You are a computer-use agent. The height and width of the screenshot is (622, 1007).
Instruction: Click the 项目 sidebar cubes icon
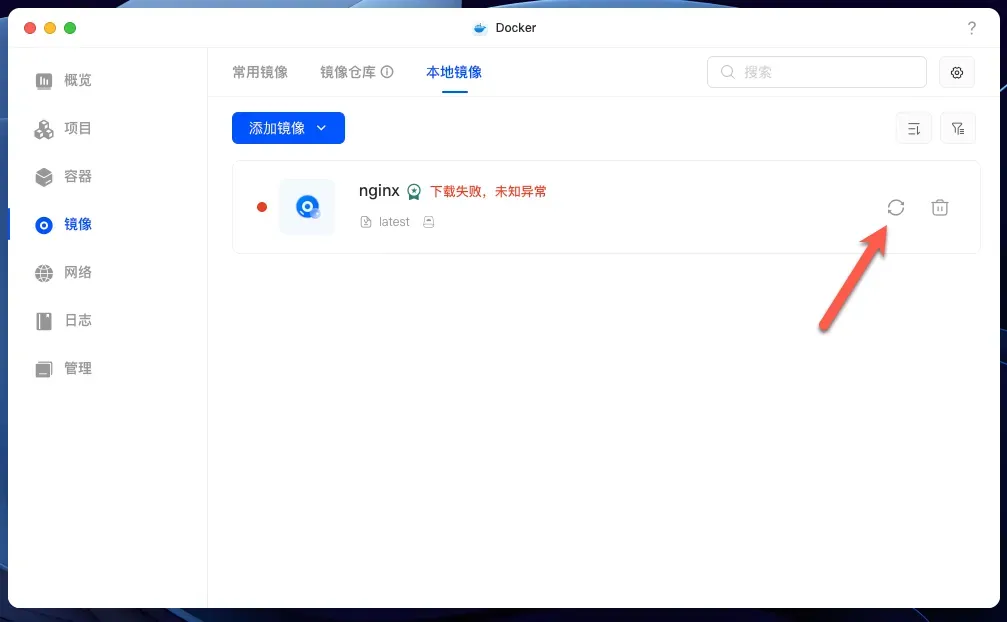point(44,129)
